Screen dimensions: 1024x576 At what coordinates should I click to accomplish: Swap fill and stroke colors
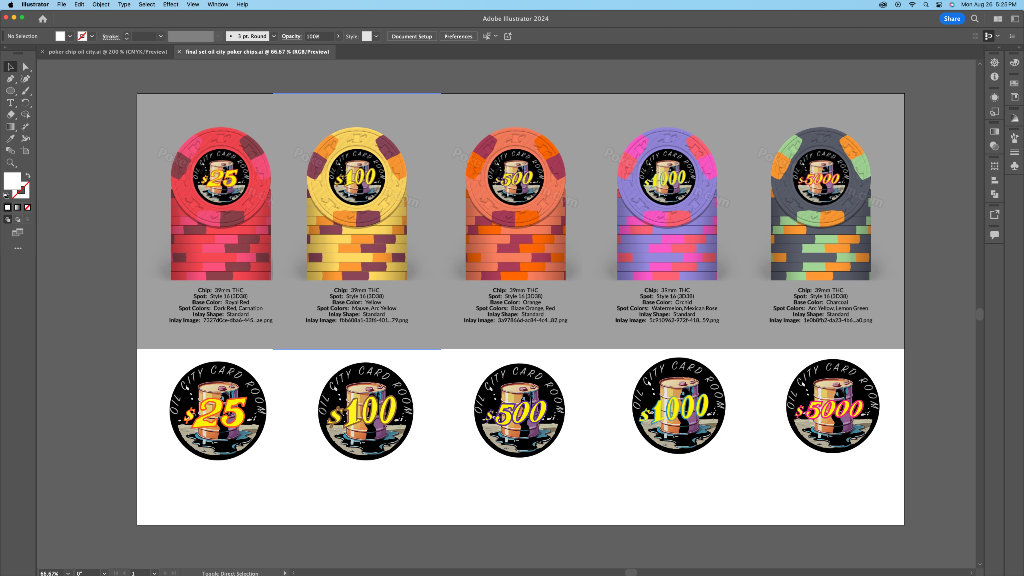point(27,176)
